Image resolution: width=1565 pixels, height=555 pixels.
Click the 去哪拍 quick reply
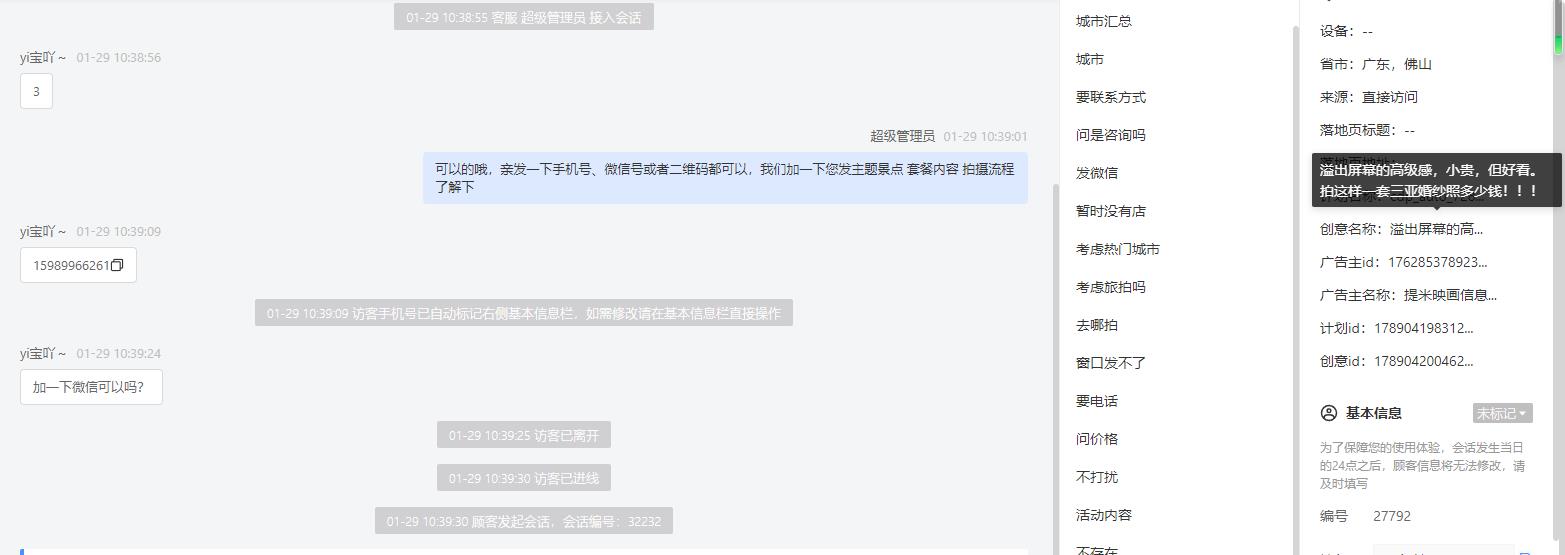pos(1097,325)
